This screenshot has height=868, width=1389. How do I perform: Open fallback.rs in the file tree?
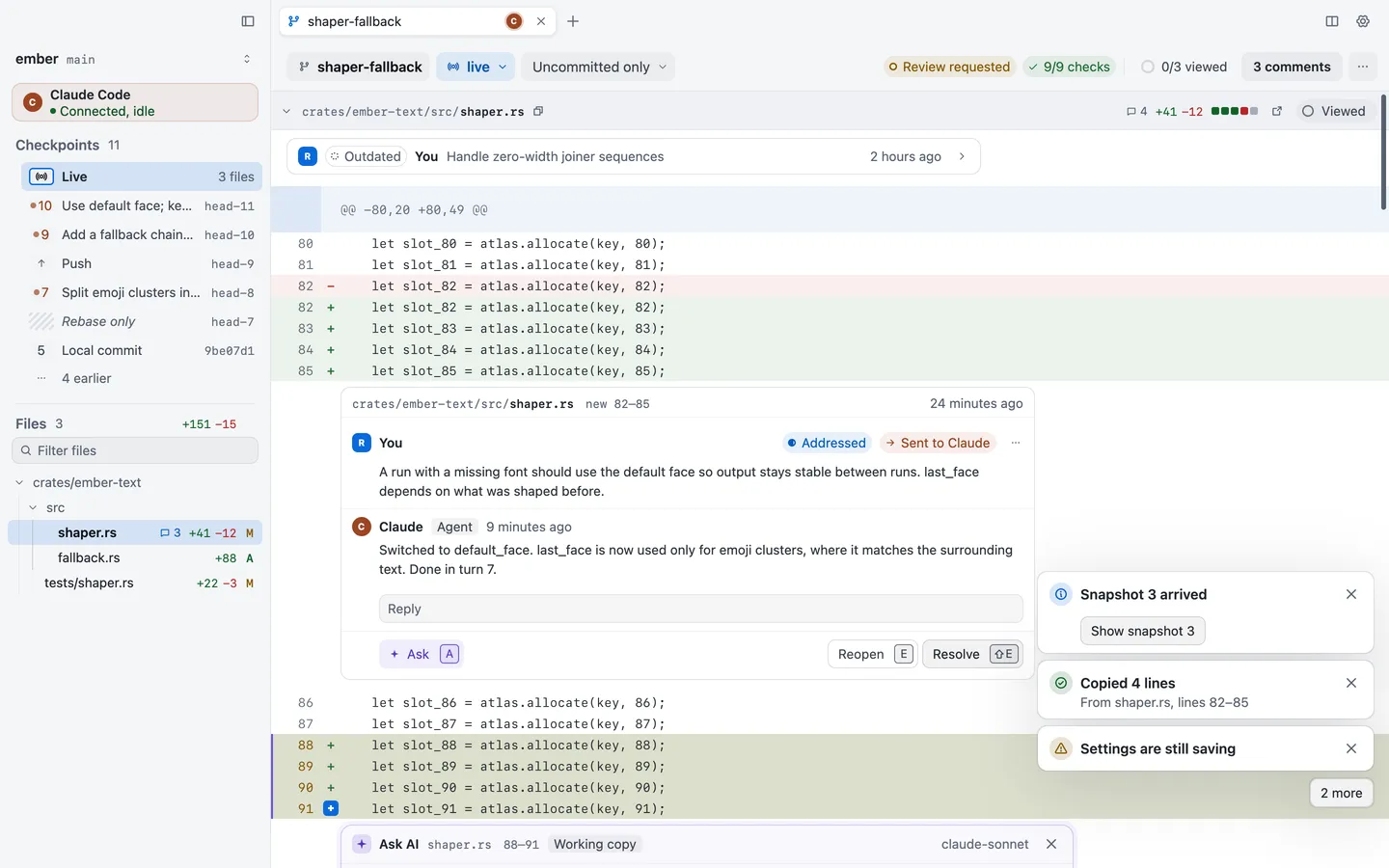pyautogui.click(x=135, y=557)
